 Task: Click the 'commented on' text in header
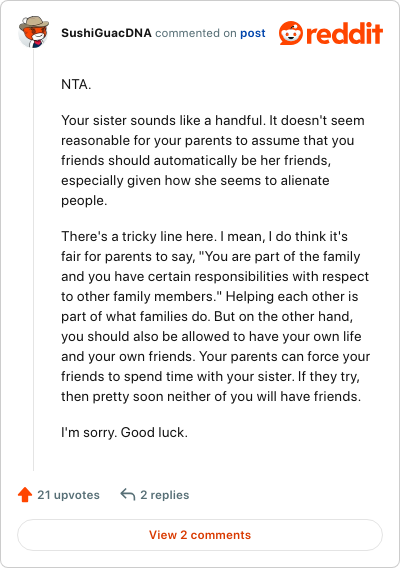(196, 33)
